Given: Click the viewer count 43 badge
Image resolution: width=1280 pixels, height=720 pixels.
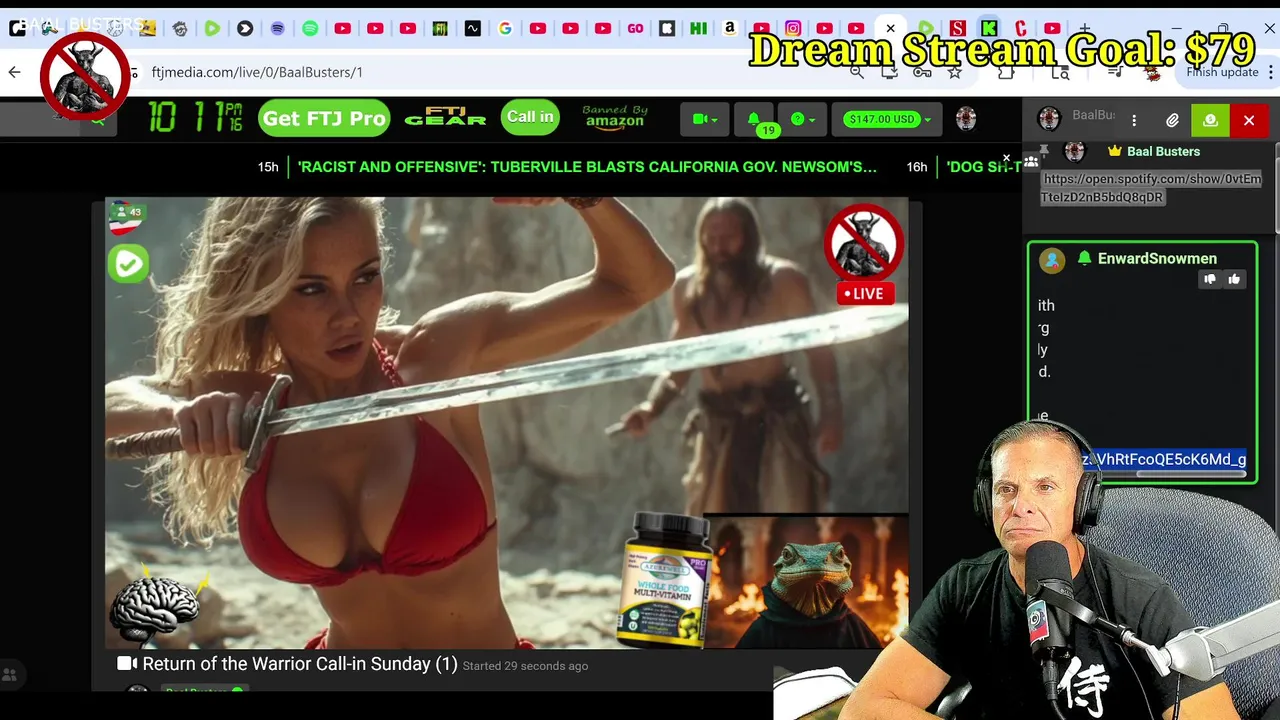Looking at the screenshot, I should pyautogui.click(x=128, y=212).
